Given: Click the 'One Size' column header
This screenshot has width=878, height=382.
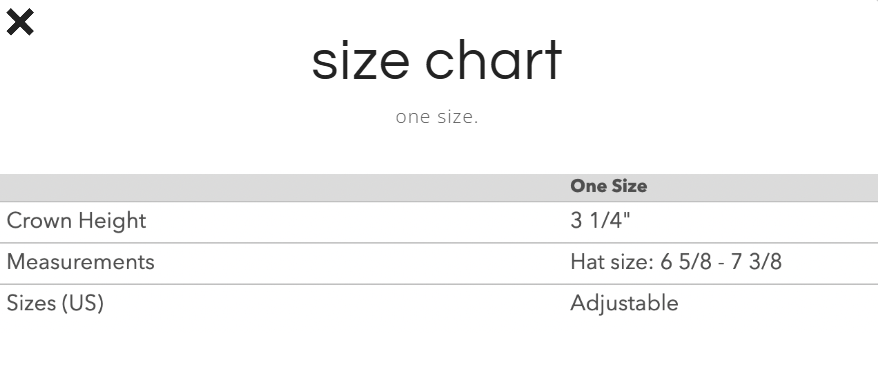Looking at the screenshot, I should (x=609, y=186).
